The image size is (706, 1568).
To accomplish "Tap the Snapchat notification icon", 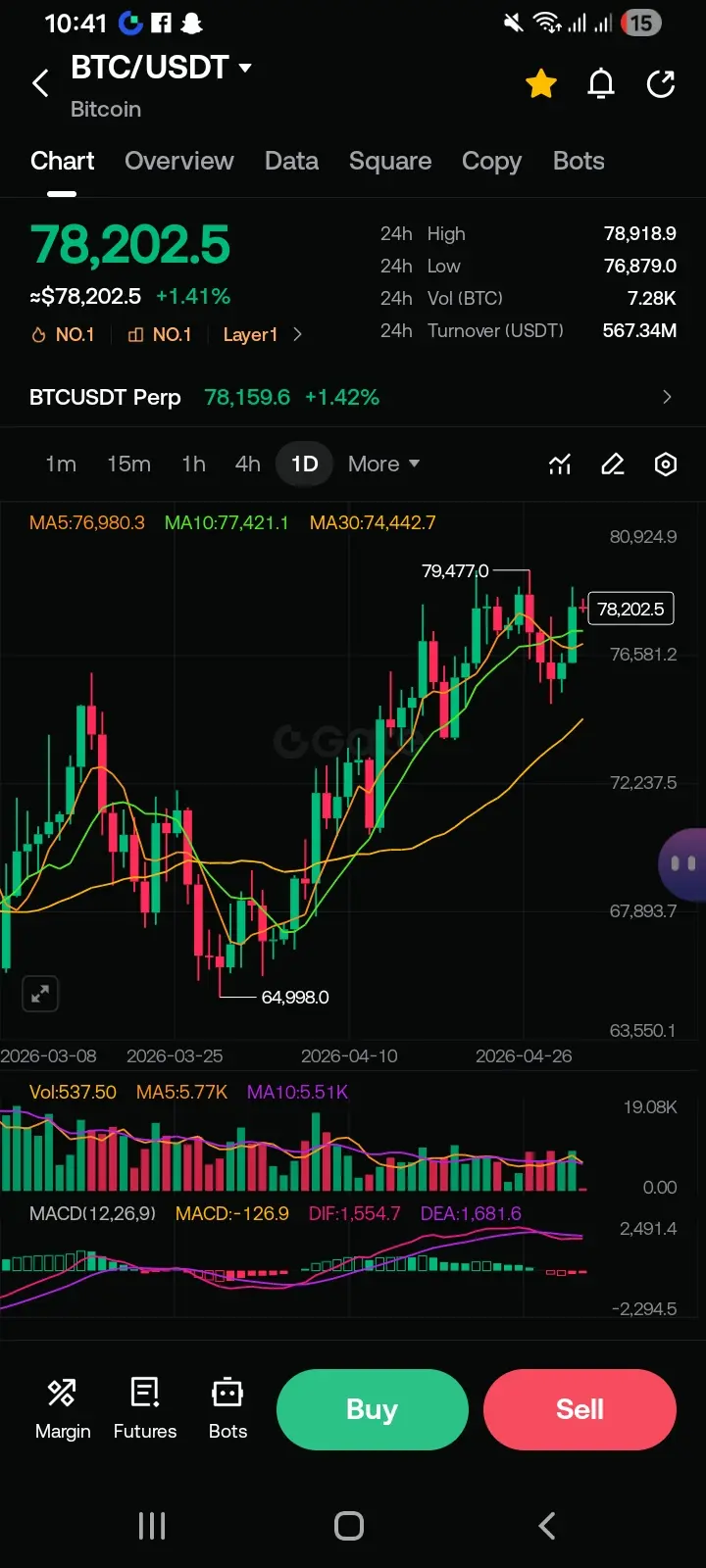I will (192, 23).
